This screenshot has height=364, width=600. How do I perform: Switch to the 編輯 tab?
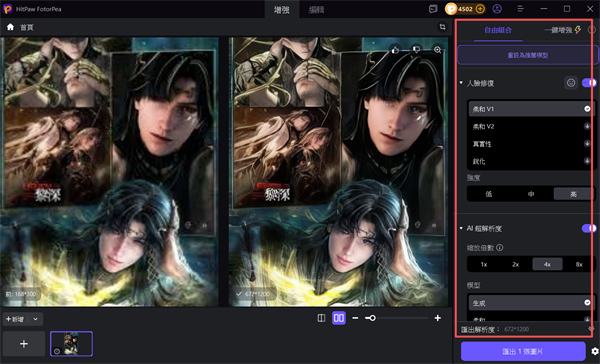[x=316, y=10]
